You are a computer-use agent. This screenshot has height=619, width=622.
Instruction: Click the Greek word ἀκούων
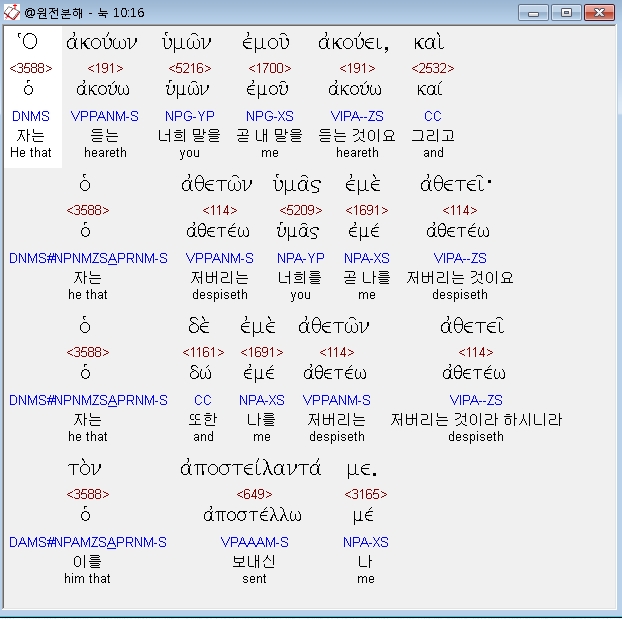102,42
